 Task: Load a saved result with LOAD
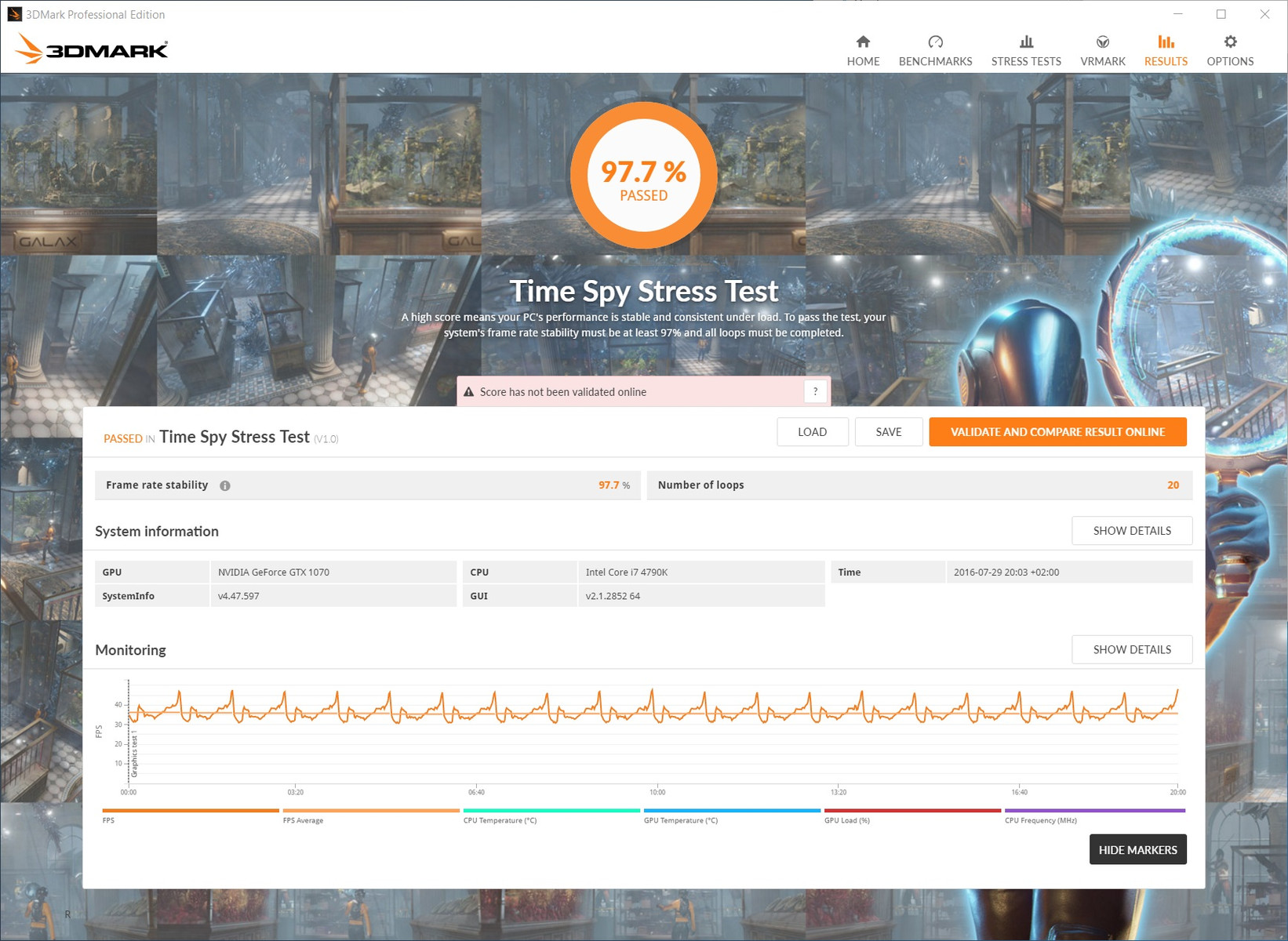click(813, 432)
